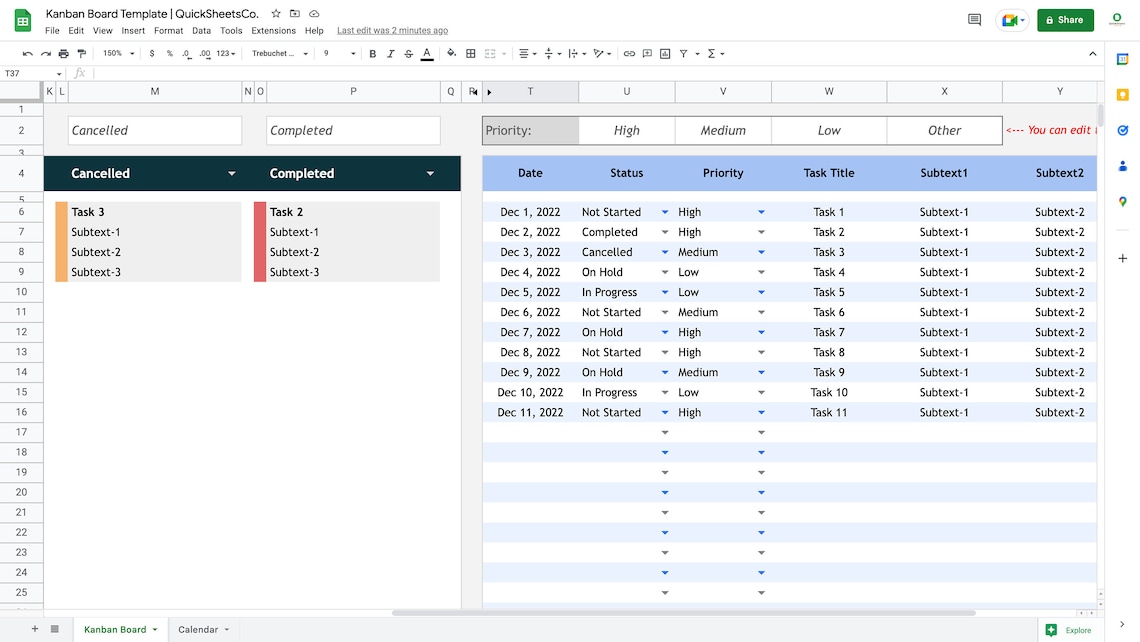Click the Google Meet call icon
This screenshot has height=642, width=1140.
point(1013,20)
